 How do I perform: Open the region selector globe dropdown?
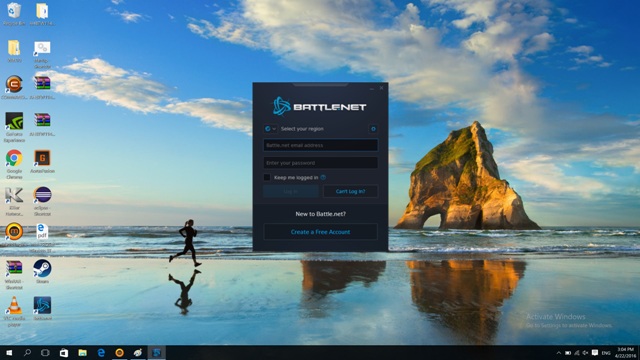[x=270, y=129]
